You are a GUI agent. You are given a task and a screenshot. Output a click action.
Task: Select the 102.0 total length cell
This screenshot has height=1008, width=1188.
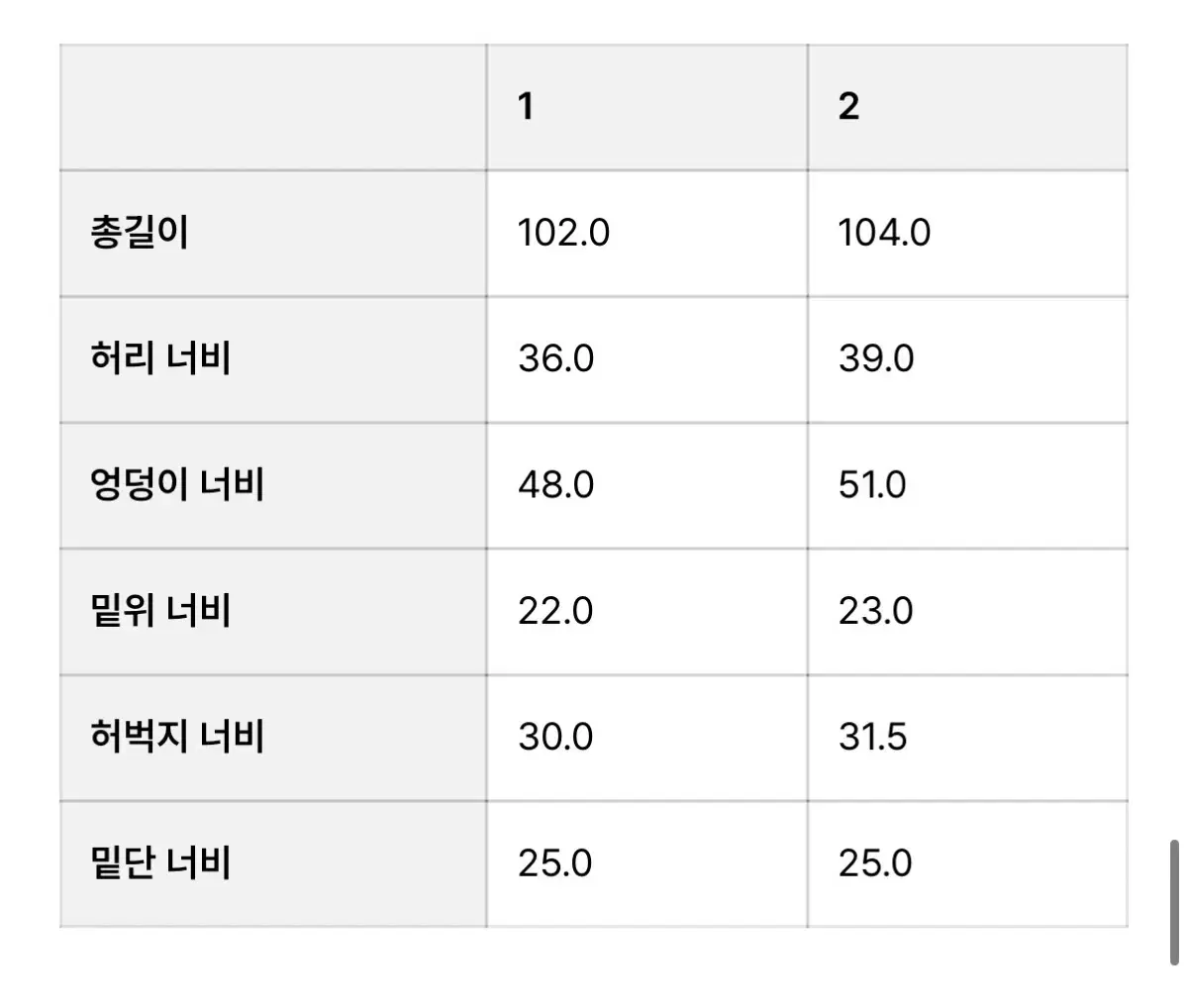[646, 234]
